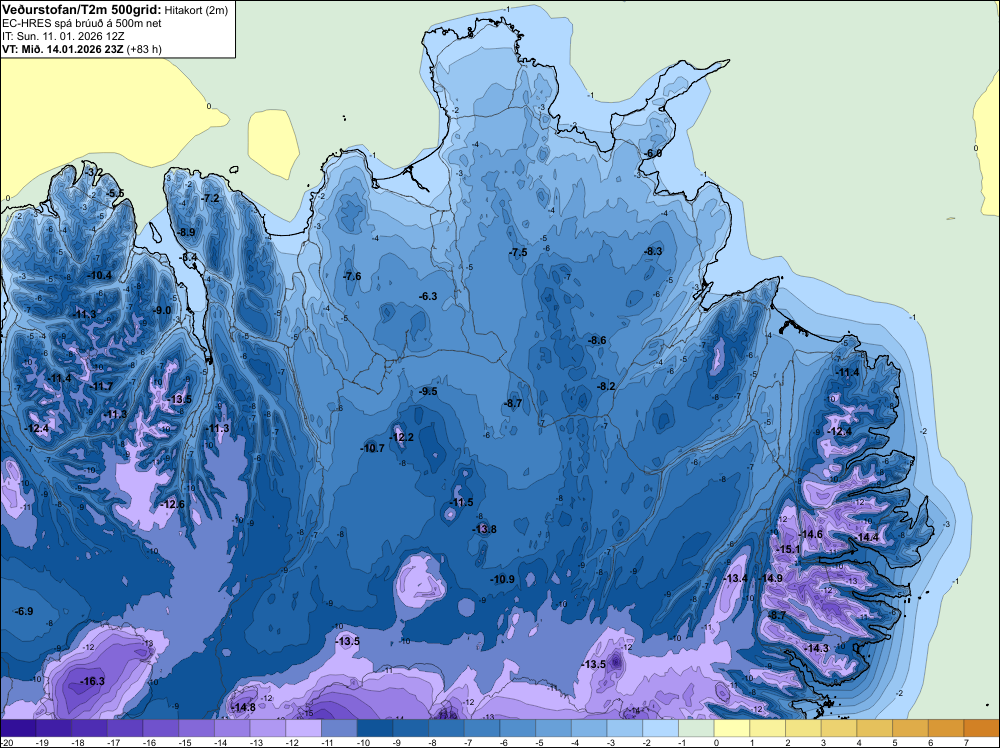Image resolution: width=1000 pixels, height=748 pixels.
Task: Click the -13.8 temperature label
Action: pos(484,529)
